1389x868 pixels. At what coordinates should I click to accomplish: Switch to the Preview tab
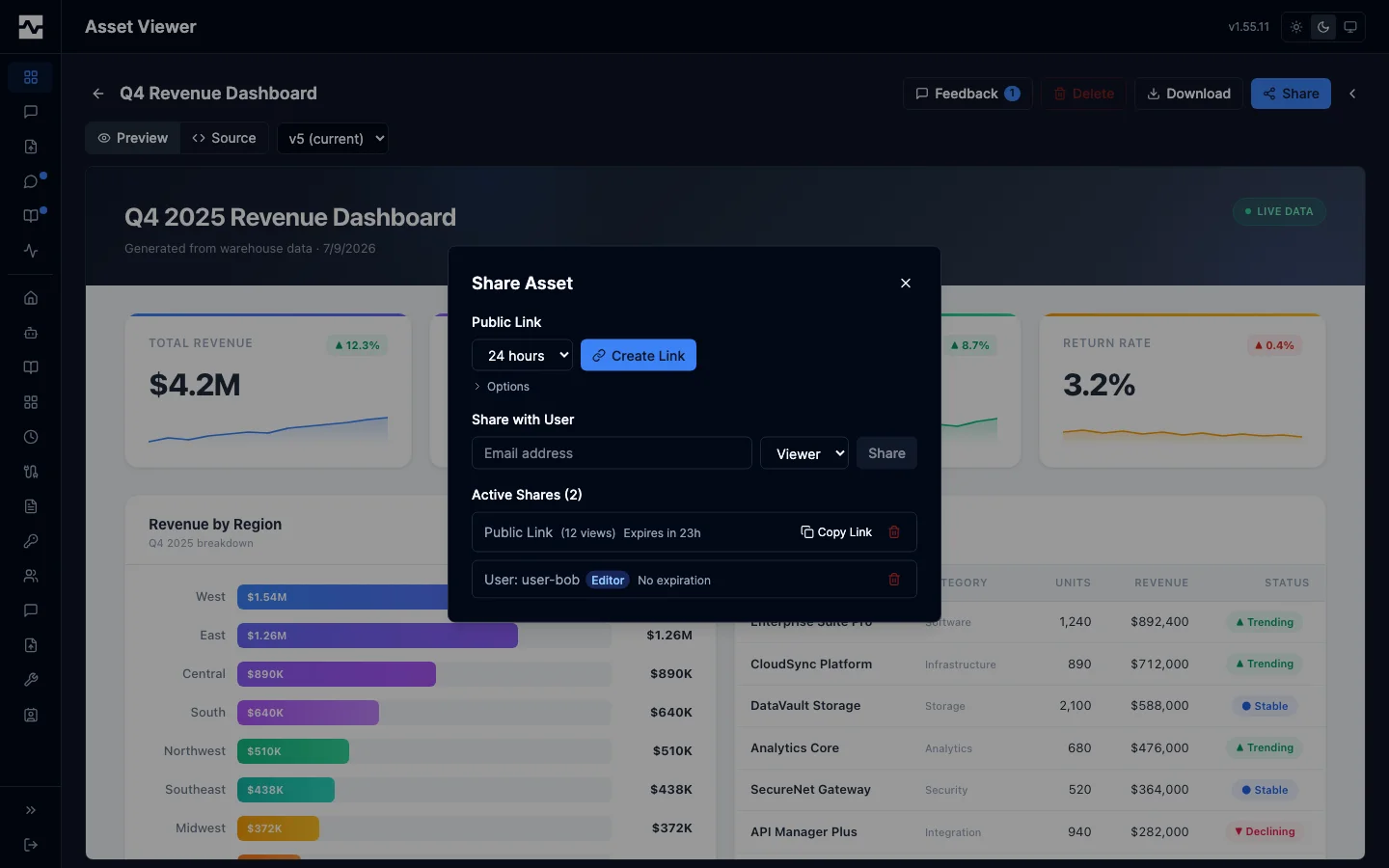(x=133, y=138)
